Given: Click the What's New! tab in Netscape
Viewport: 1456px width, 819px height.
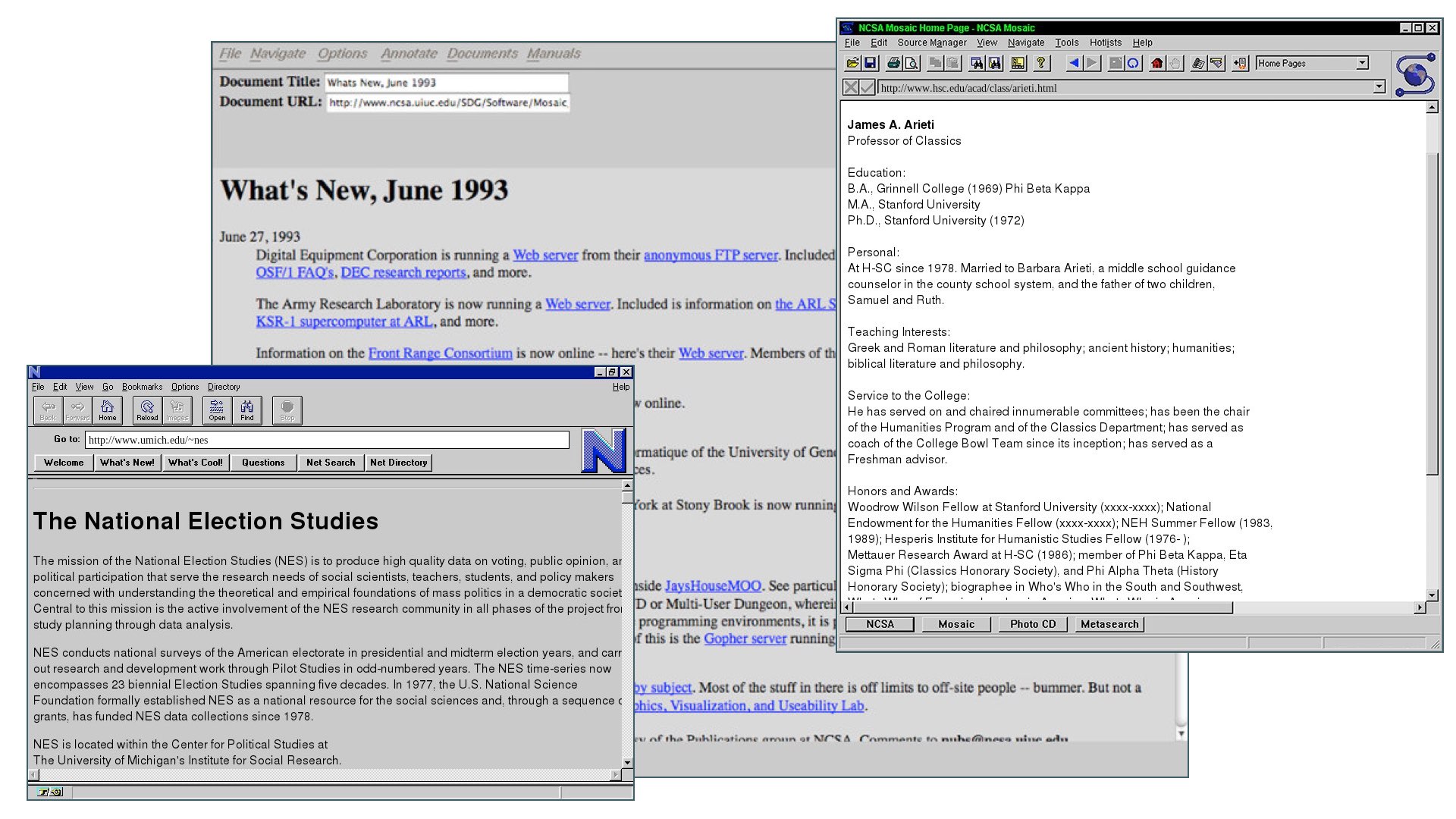Looking at the screenshot, I should [126, 462].
